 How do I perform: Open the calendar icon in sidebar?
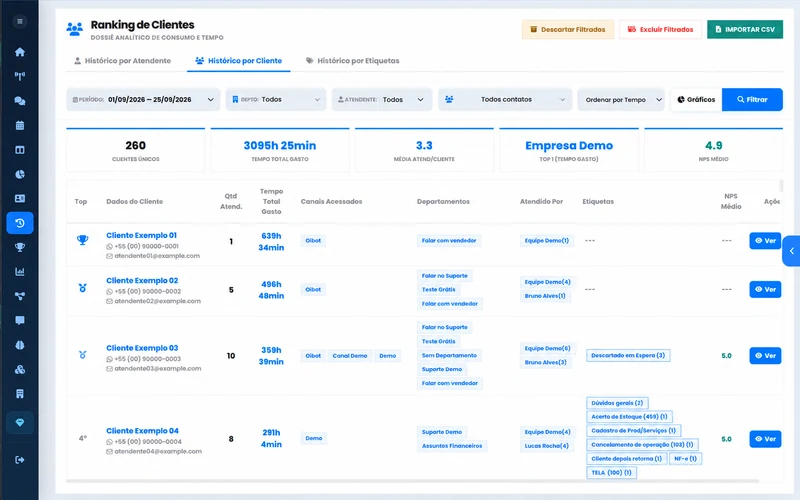[20, 126]
